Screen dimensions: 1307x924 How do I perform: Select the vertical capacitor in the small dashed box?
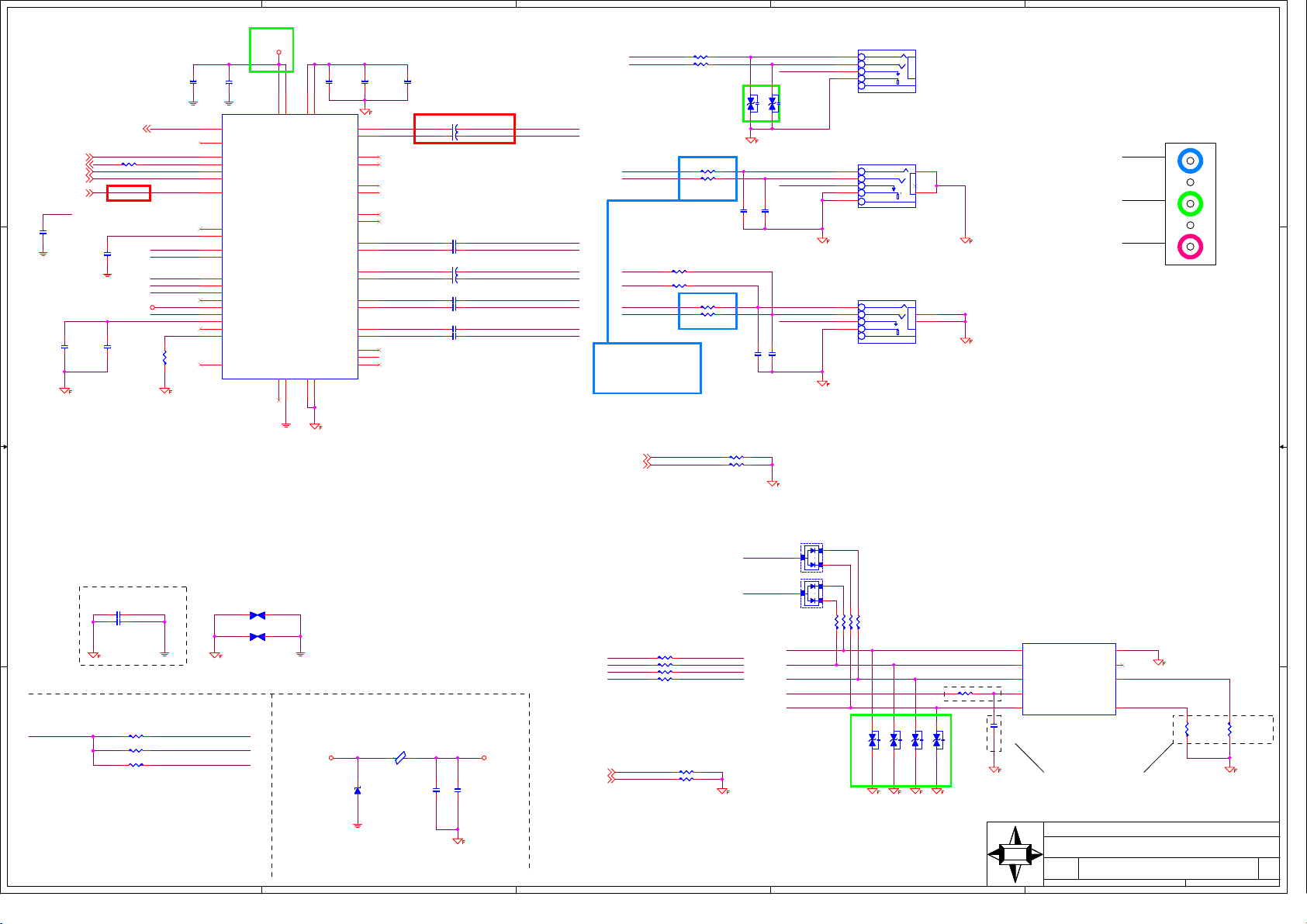(x=994, y=727)
